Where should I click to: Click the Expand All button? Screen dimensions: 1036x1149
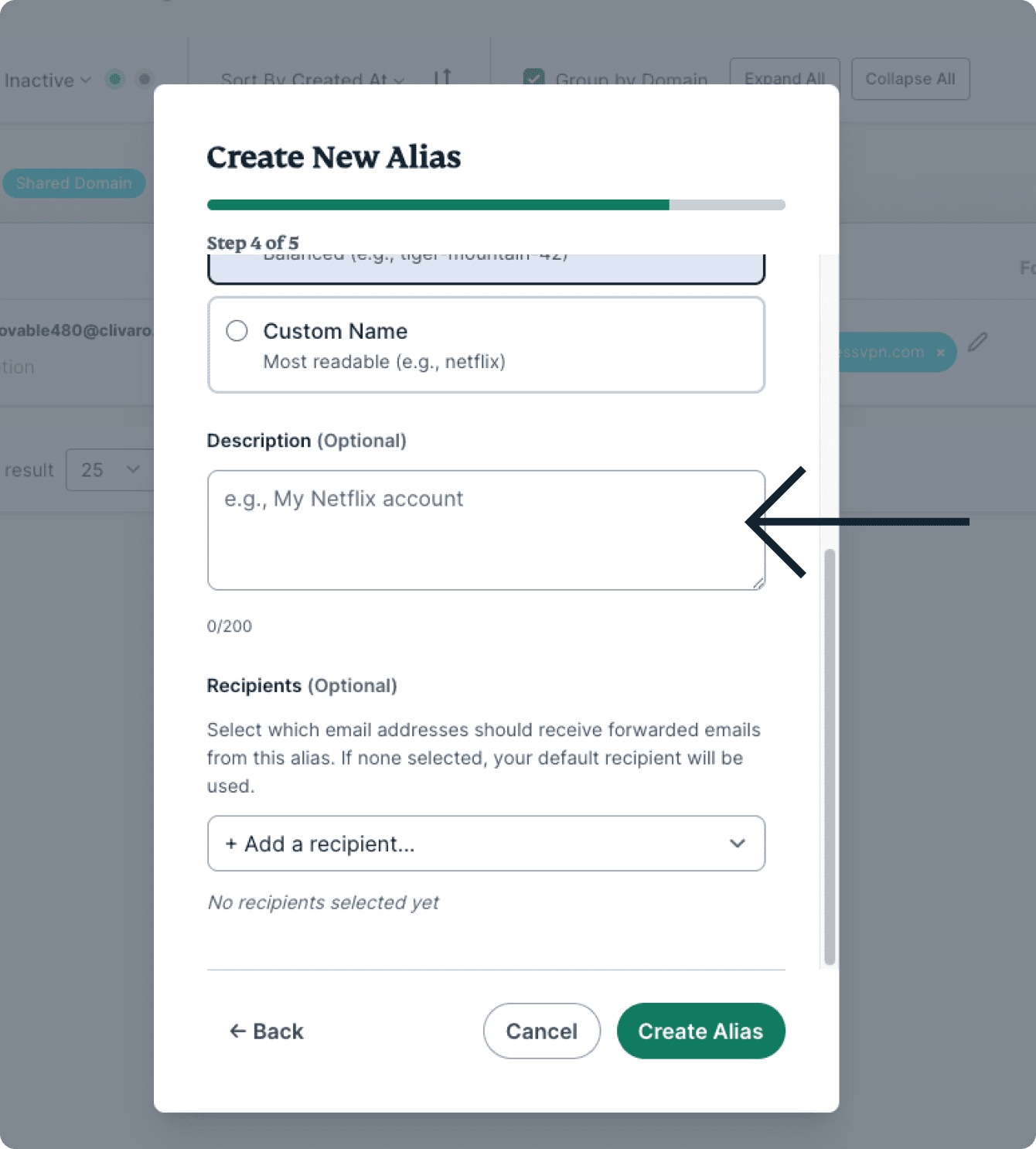[784, 79]
